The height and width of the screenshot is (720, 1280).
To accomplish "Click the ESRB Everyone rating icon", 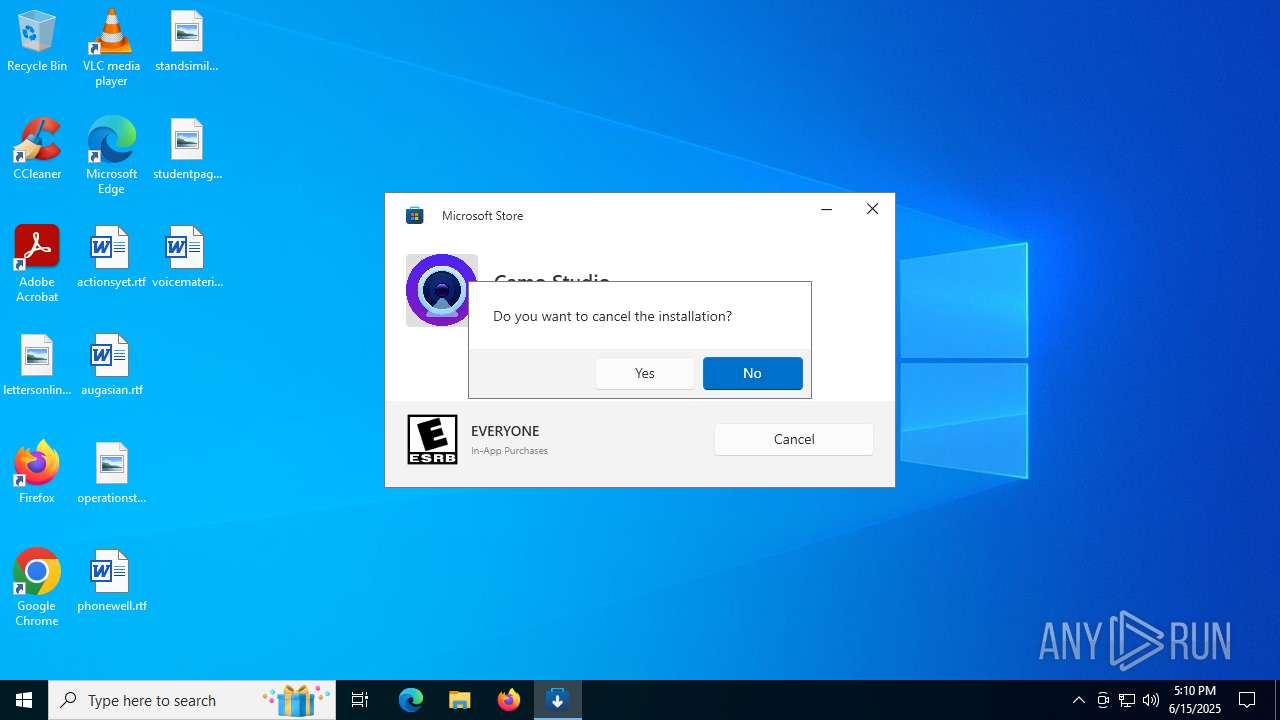I will pos(432,439).
